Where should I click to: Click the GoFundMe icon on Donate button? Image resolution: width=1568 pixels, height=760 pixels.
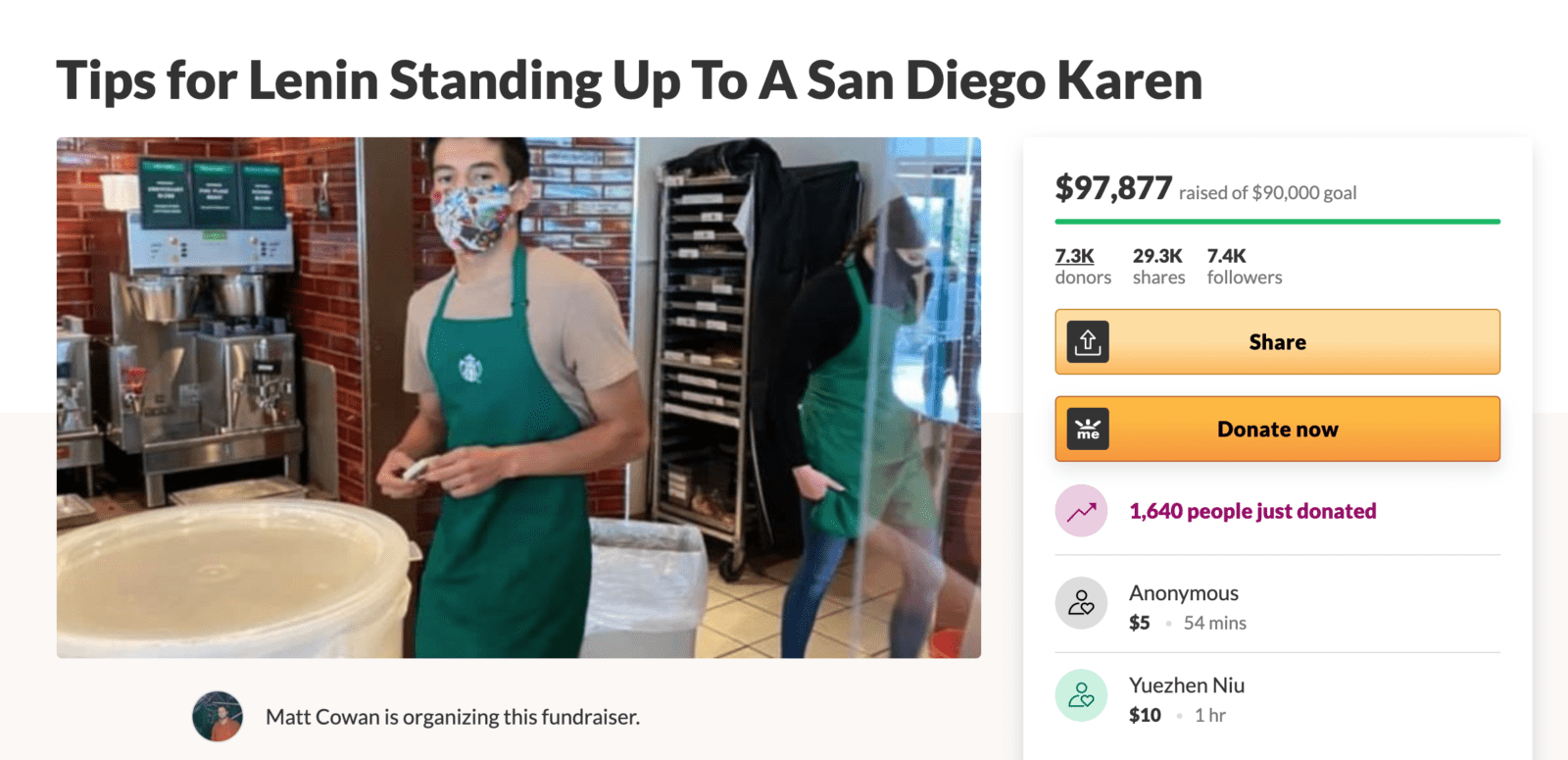[1088, 430]
